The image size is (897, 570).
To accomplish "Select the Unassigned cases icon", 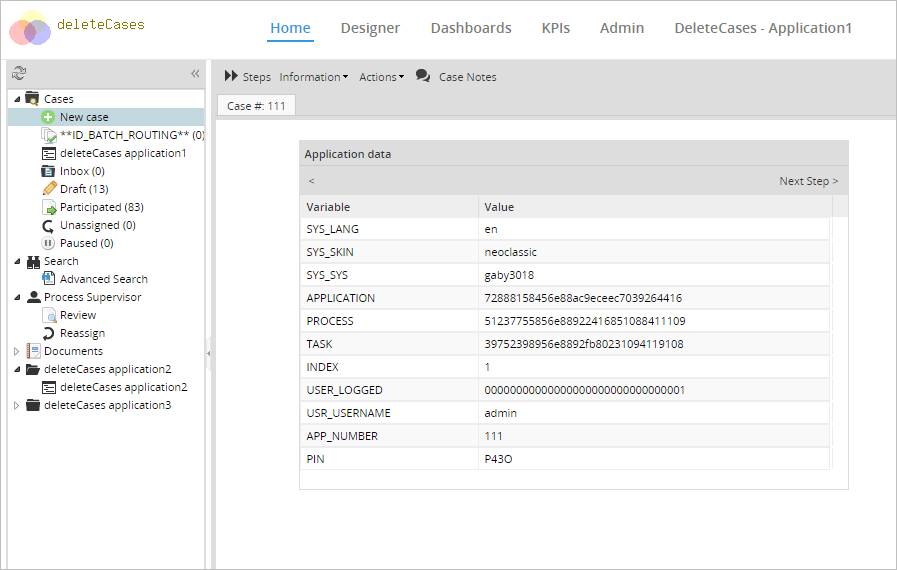I will tap(49, 225).
